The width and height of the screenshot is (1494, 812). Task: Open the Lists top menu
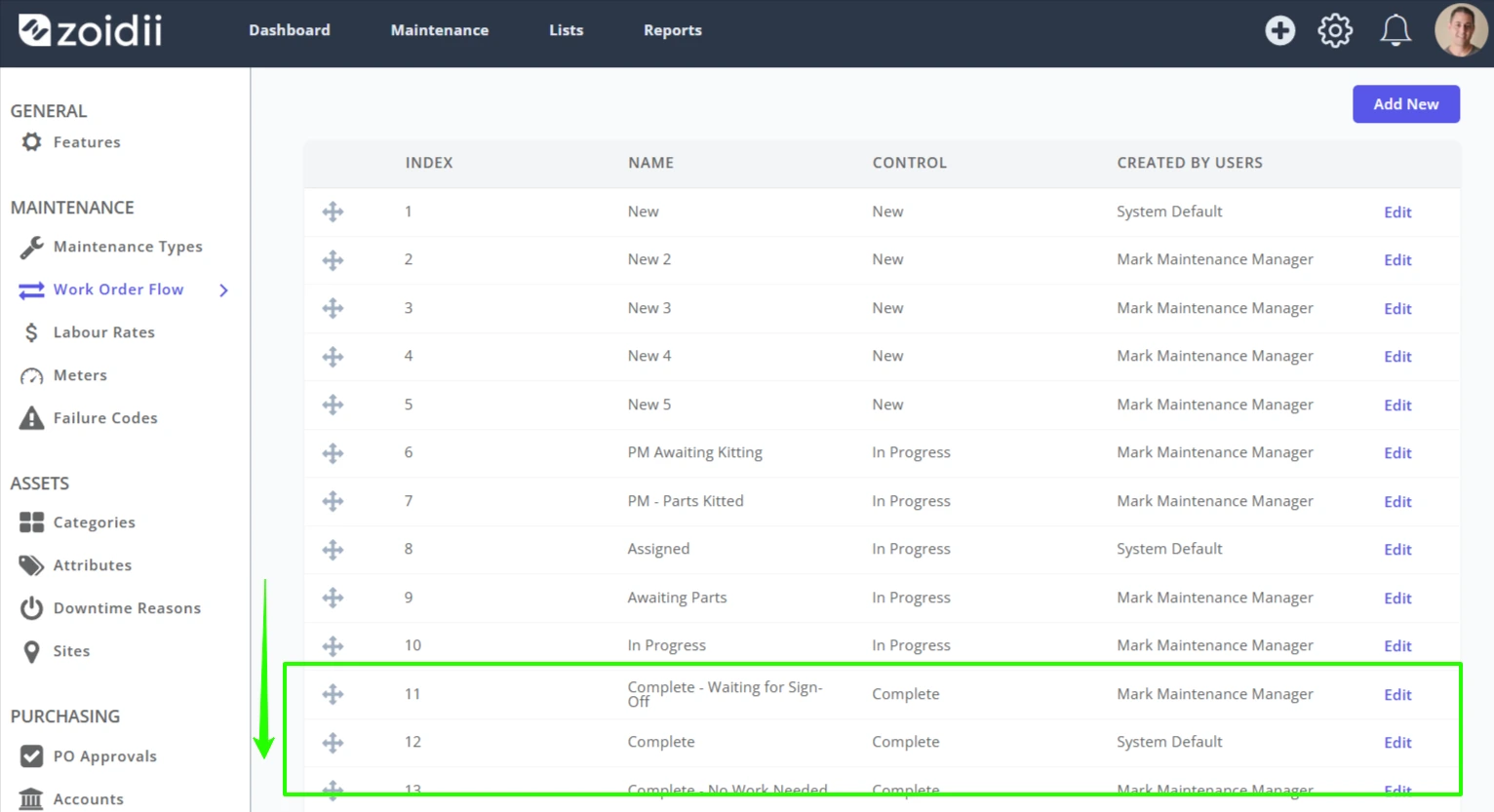coord(567,30)
